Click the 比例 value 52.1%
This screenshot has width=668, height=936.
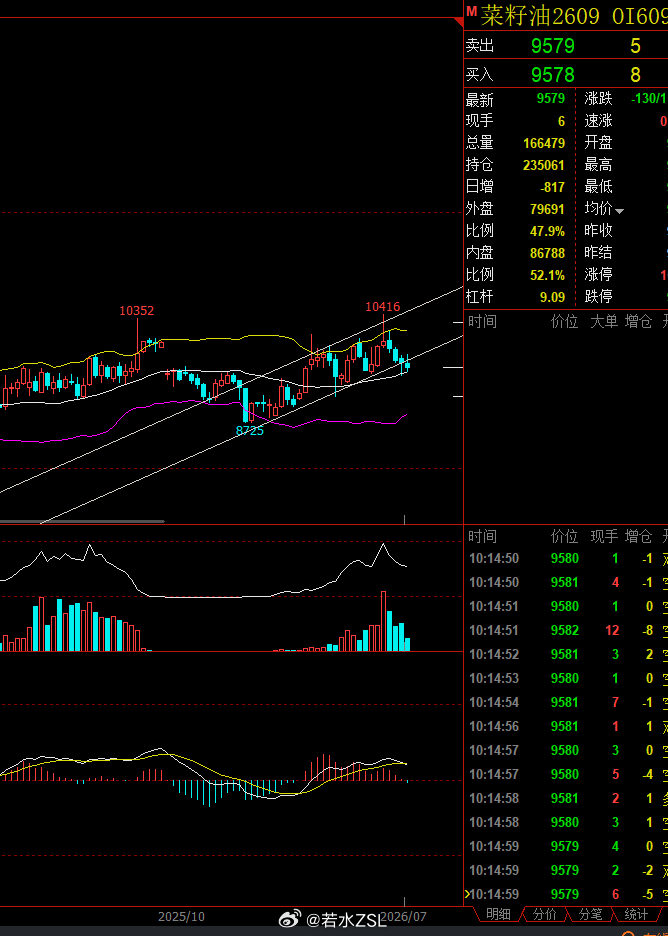547,275
